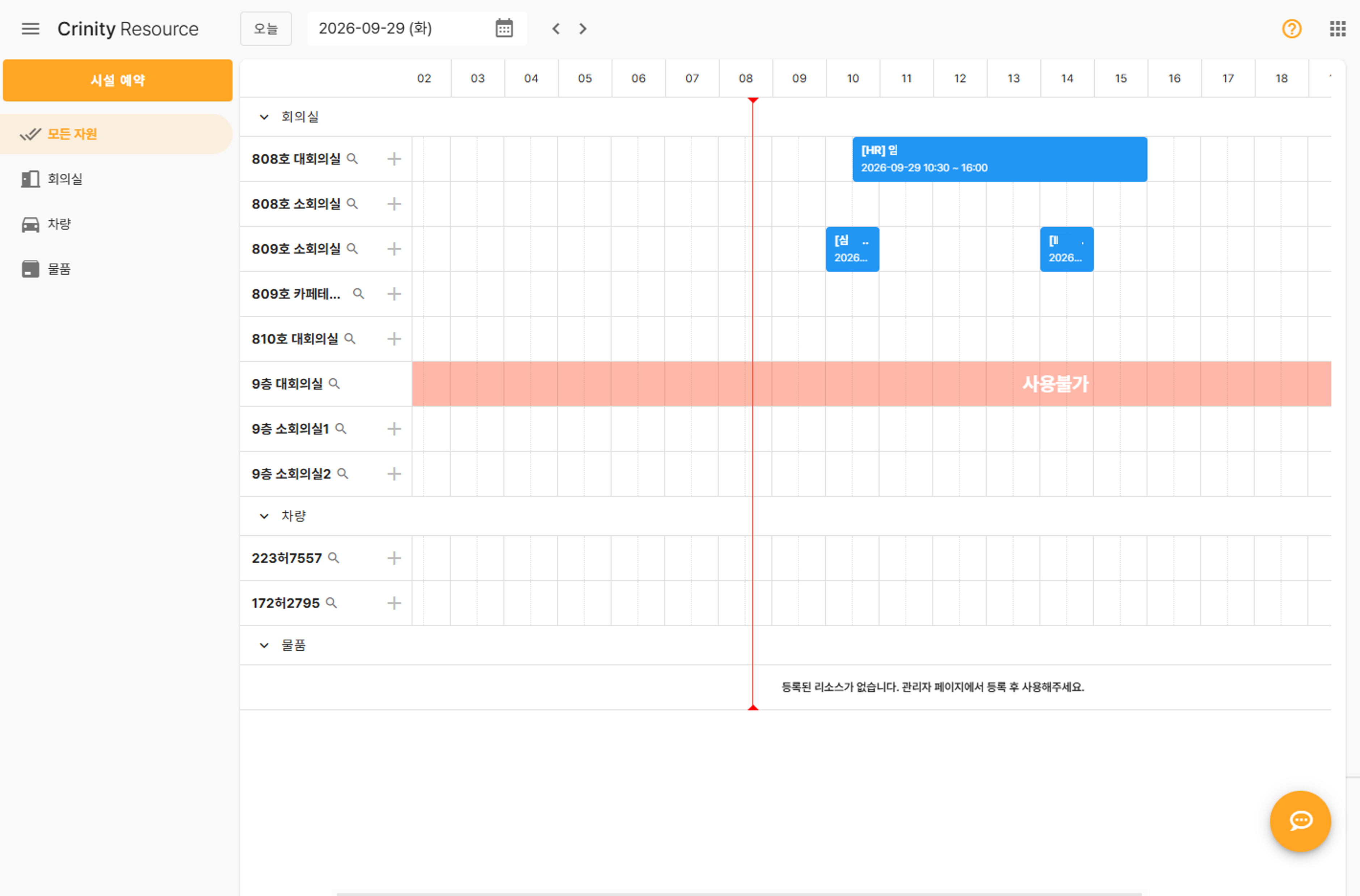Image resolution: width=1360 pixels, height=896 pixels.
Task: Collapse the 물품 group
Action: point(264,646)
